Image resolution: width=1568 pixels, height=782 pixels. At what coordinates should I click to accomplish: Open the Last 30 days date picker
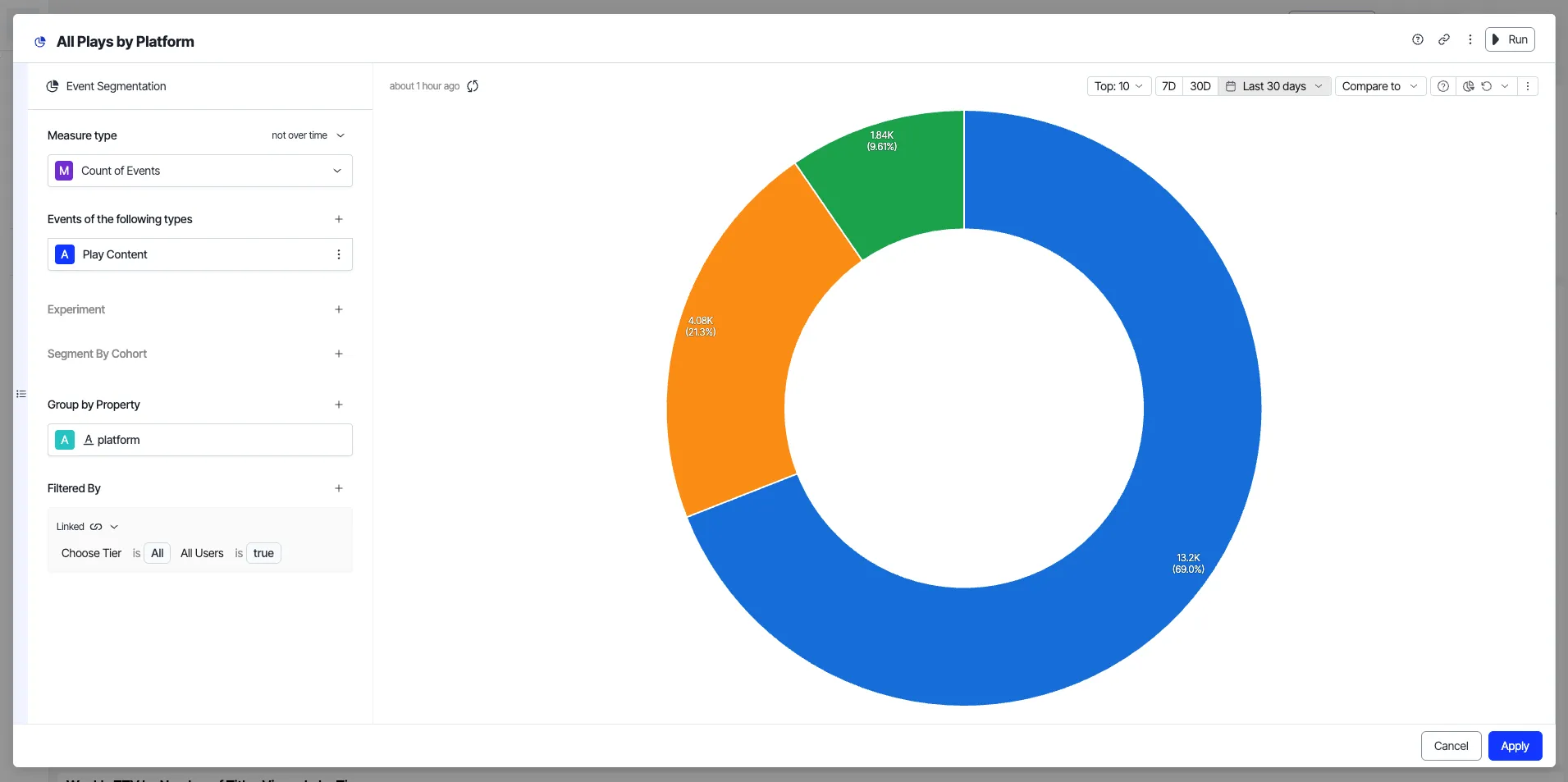coord(1273,86)
